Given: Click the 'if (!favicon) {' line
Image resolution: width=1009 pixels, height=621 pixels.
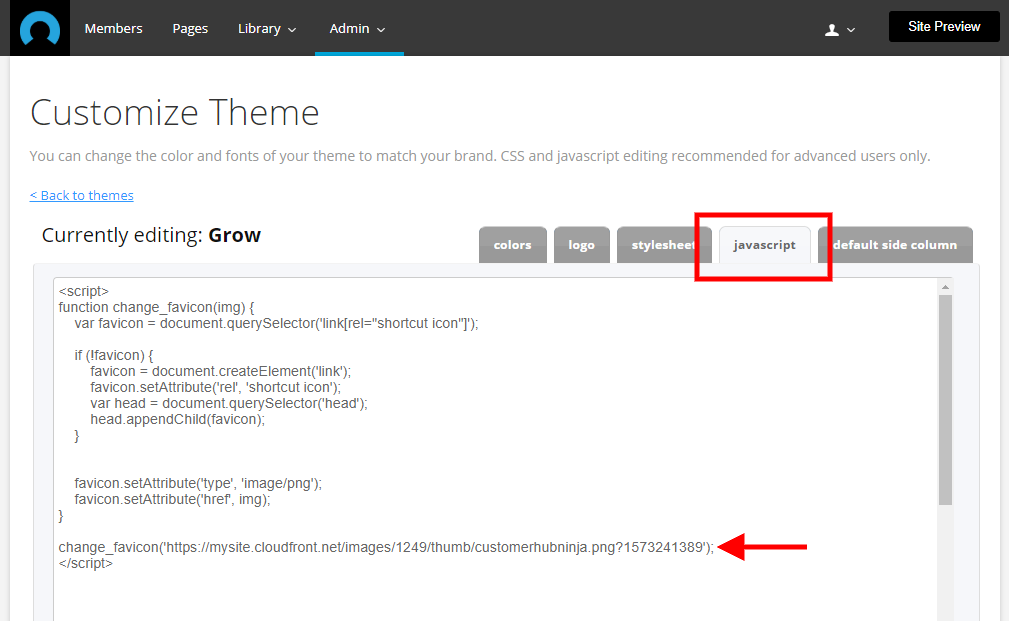Looking at the screenshot, I should (x=113, y=355).
